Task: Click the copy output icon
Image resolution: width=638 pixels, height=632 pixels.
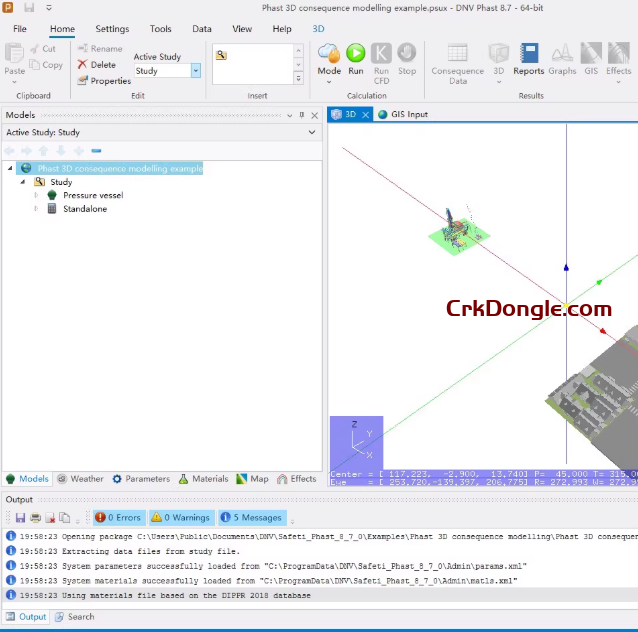Action: 65,518
